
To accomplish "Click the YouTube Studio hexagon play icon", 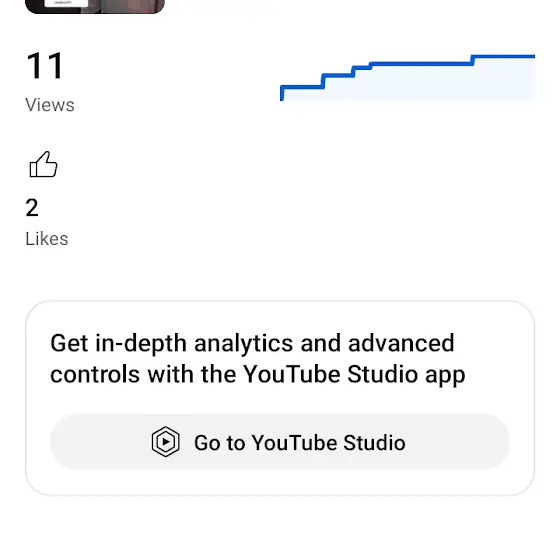I will tap(165, 442).
